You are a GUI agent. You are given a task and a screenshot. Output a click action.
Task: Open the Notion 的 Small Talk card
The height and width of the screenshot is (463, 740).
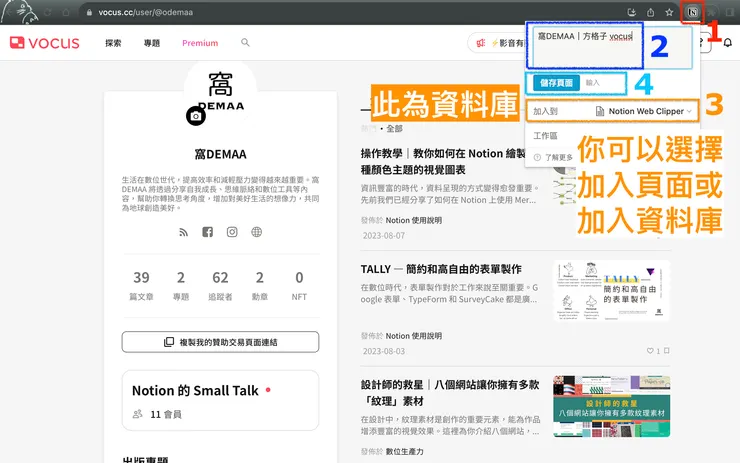(220, 400)
